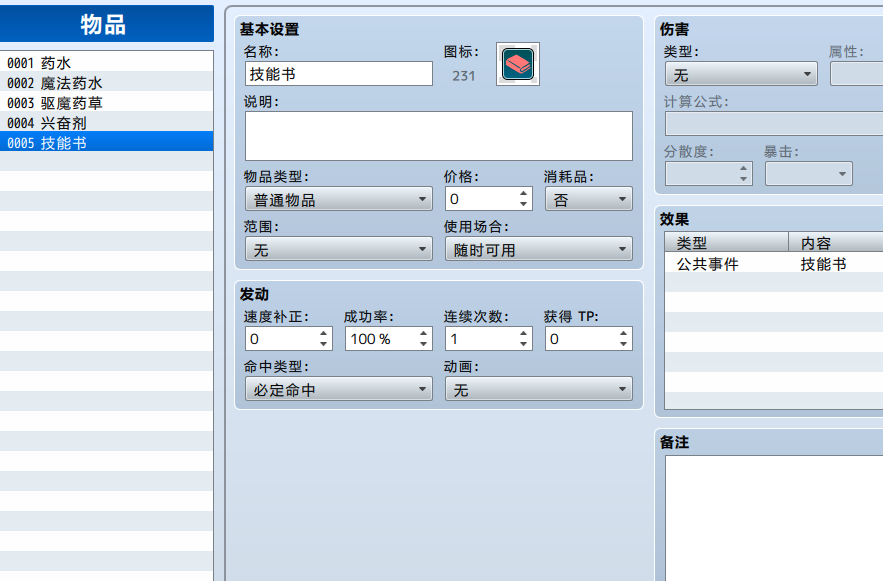The width and height of the screenshot is (883, 581).
Task: Decrease 价格 with the down arrow
Action: tap(524, 205)
